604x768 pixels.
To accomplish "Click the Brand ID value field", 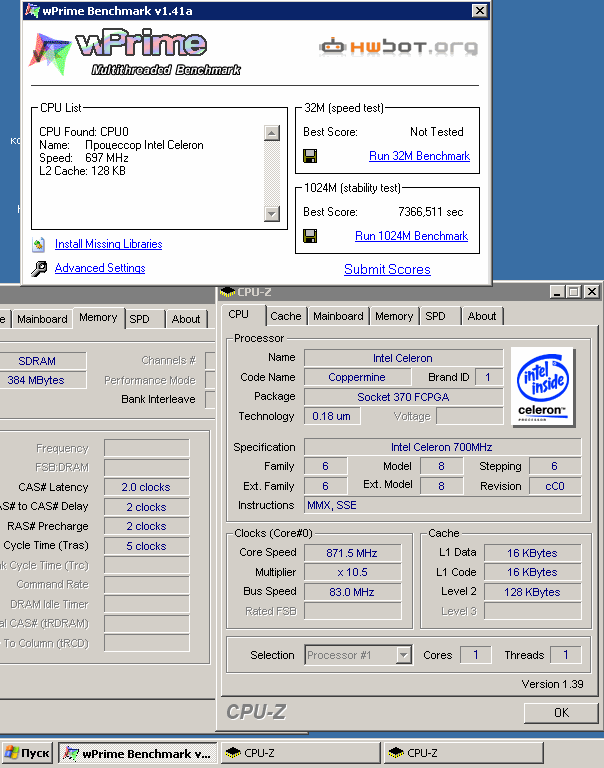I will coord(488,377).
